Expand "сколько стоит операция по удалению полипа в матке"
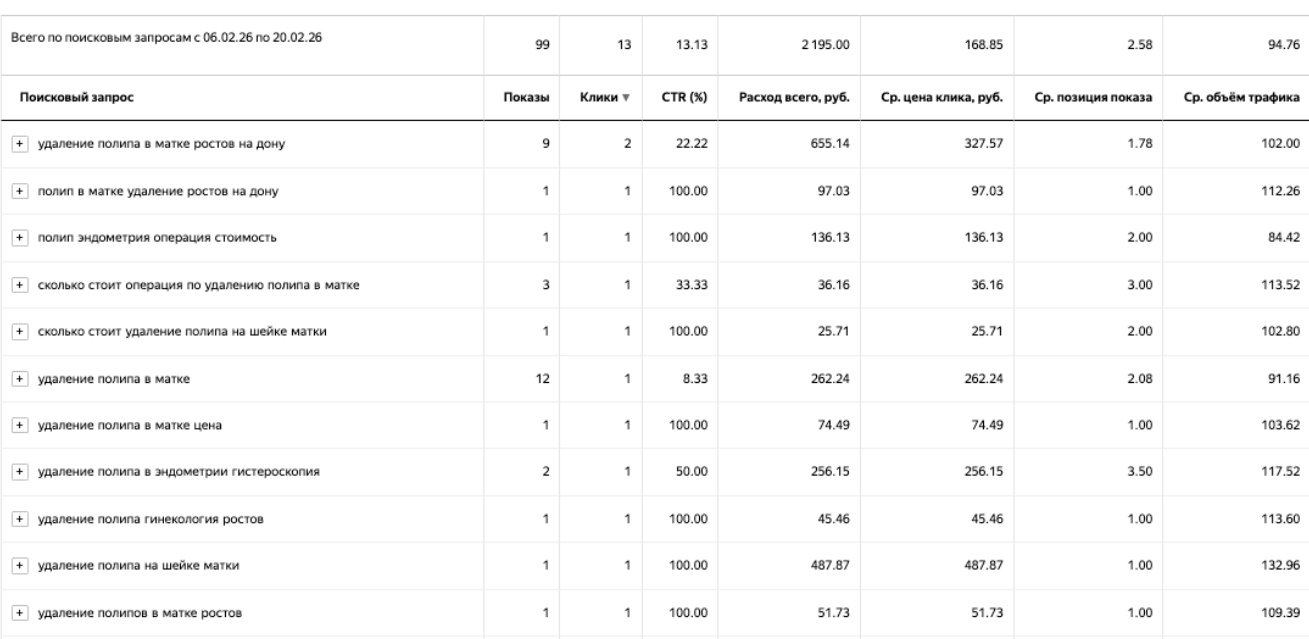 point(19,285)
